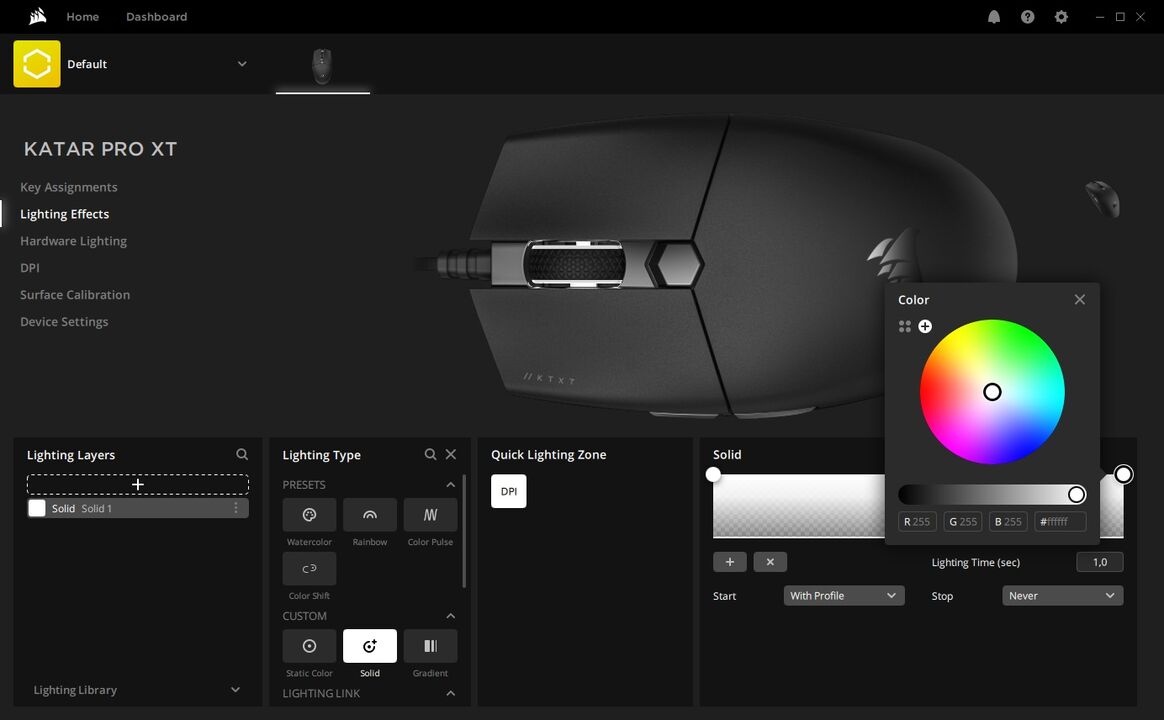The image size is (1164, 720).
Task: Open the notifications bell
Action: tap(994, 16)
